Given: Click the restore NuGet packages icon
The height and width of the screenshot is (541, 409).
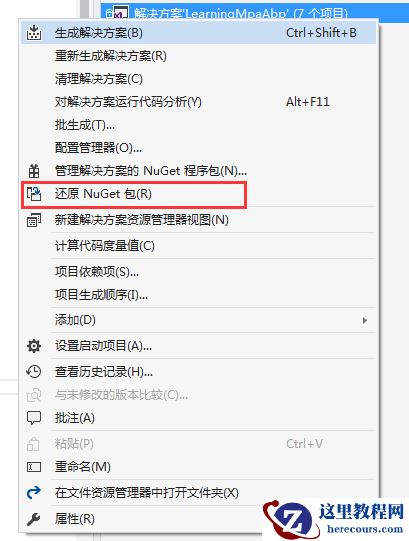Looking at the screenshot, I should [x=34, y=194].
